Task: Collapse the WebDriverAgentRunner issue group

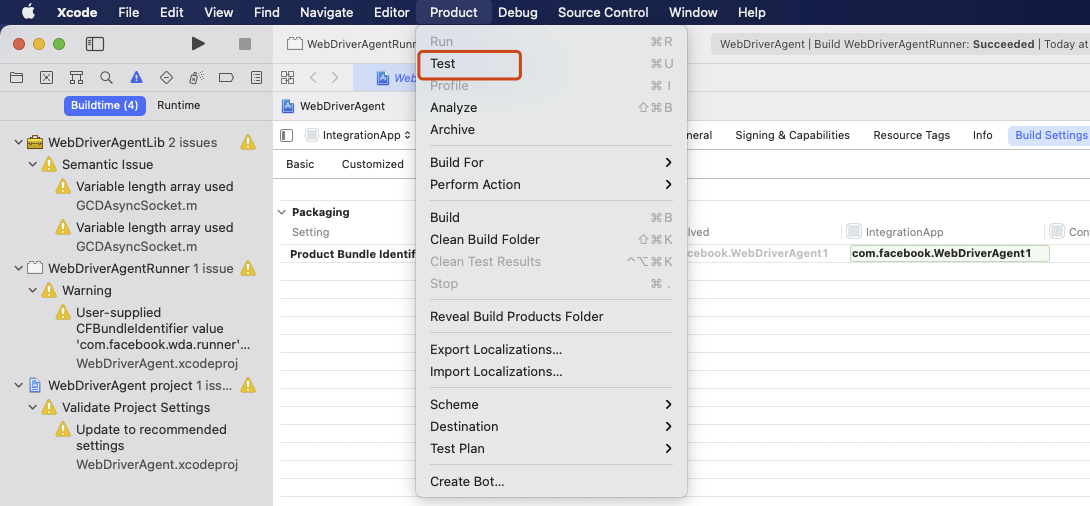Action: point(19,268)
